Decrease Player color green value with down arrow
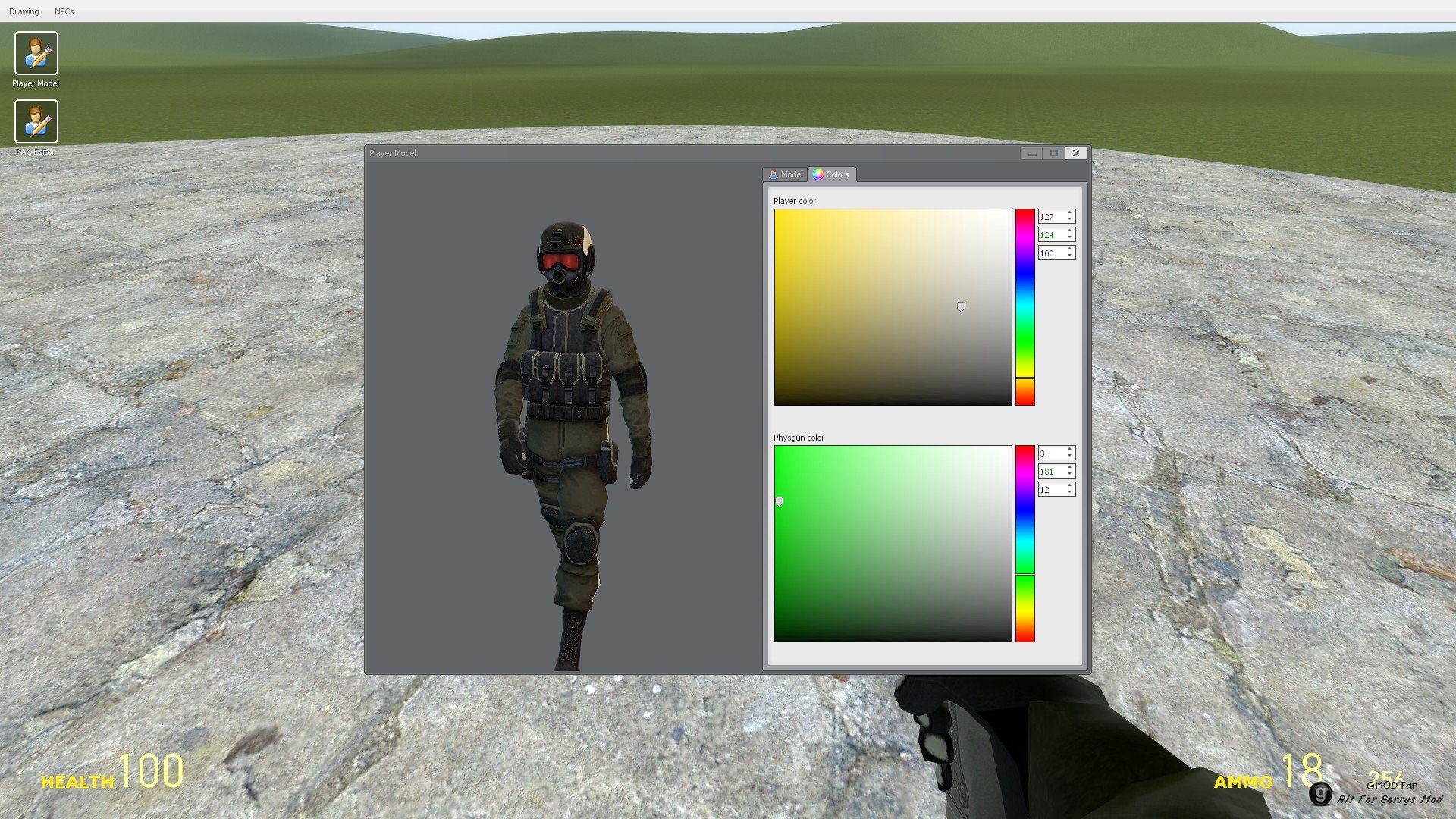1456x819 pixels. pos(1070,238)
